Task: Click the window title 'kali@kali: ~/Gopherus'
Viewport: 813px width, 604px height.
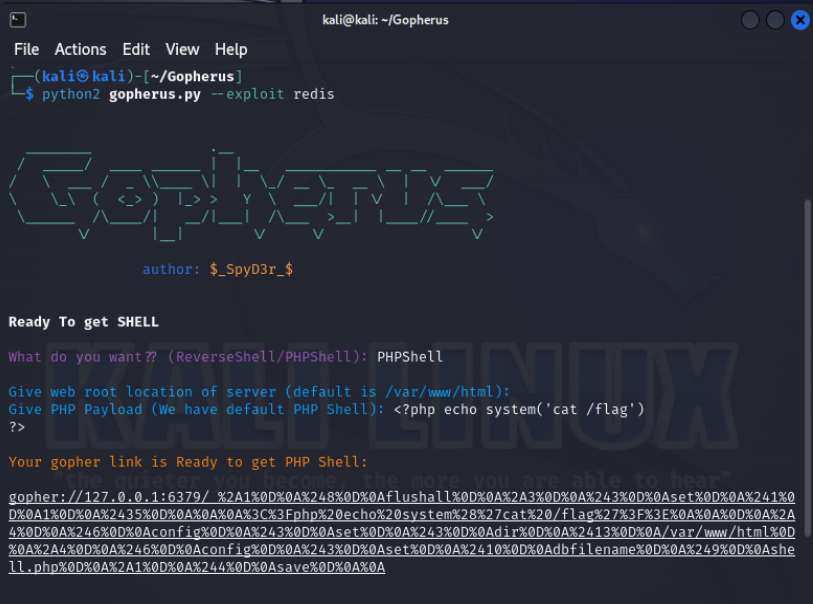Action: 385,20
